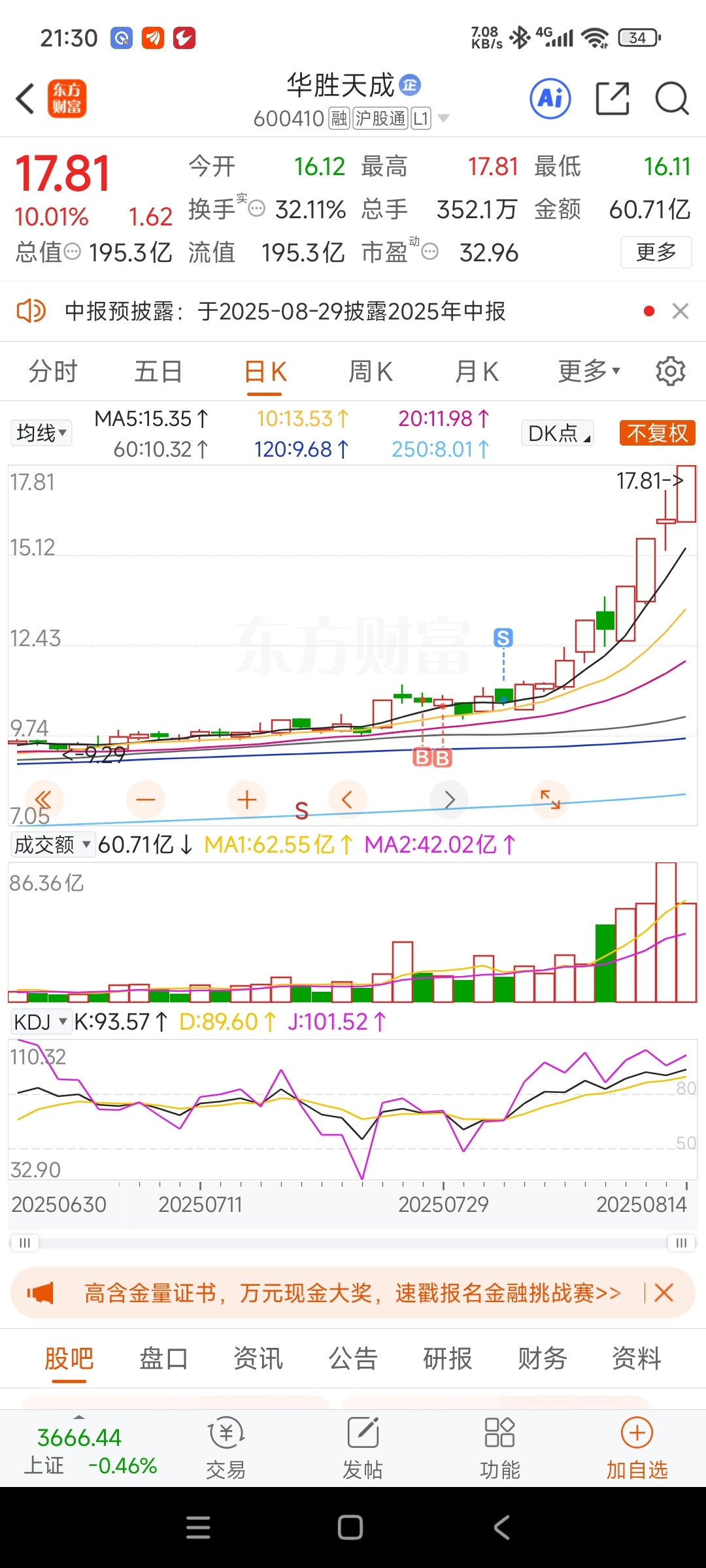706x1568 pixels.
Task: Tap the B buy markers
Action: tap(432, 758)
